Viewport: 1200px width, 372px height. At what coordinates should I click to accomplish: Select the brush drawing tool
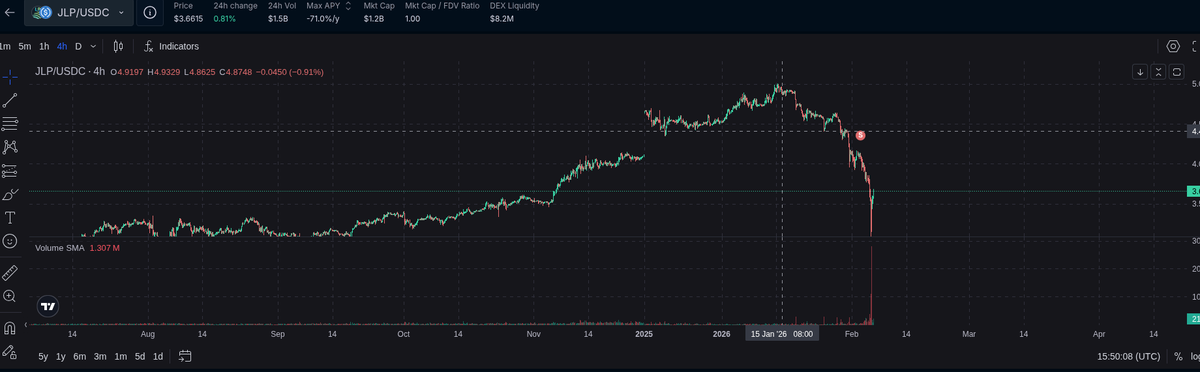[x=10, y=194]
